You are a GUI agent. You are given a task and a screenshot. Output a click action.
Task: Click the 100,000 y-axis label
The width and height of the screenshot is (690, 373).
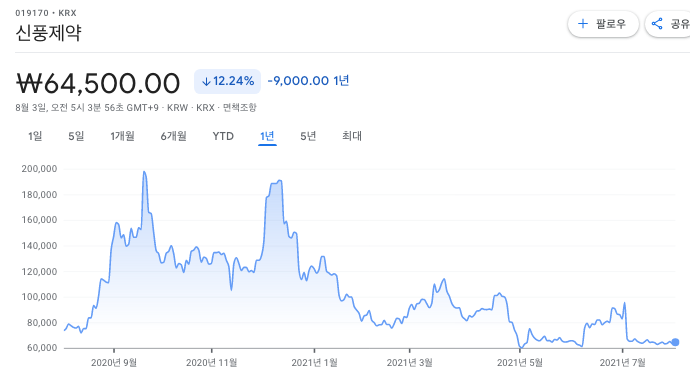tap(40, 297)
